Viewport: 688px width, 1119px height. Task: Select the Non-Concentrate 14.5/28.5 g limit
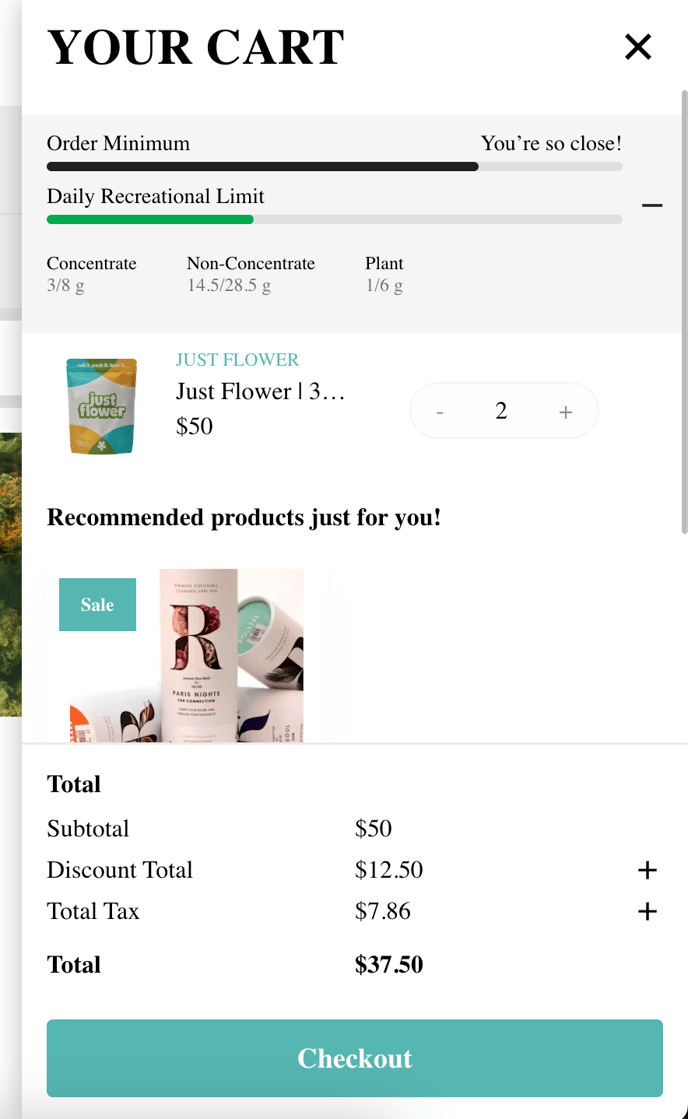[x=251, y=274]
